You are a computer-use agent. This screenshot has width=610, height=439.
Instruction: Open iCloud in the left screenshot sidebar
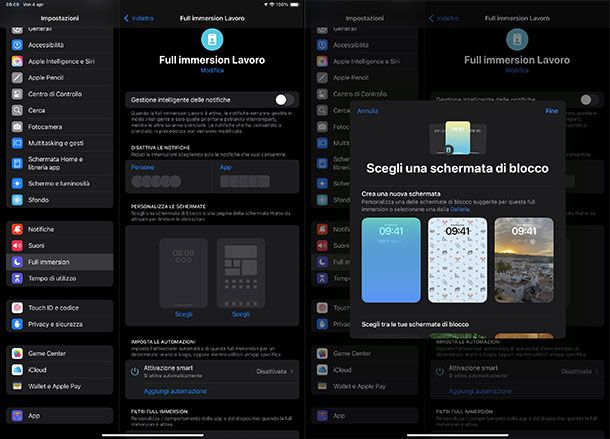pos(60,370)
